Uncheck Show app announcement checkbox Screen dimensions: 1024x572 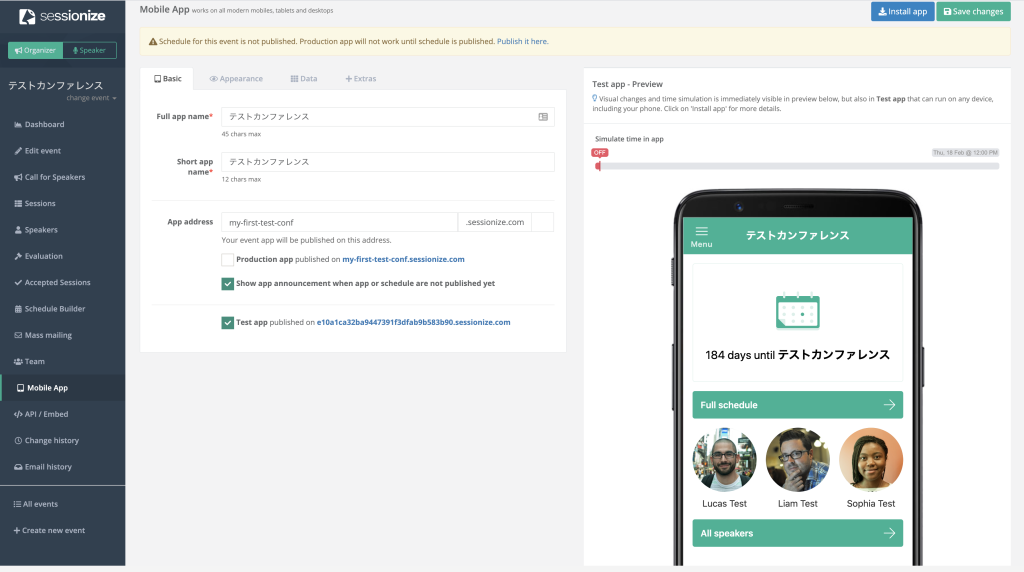point(228,283)
